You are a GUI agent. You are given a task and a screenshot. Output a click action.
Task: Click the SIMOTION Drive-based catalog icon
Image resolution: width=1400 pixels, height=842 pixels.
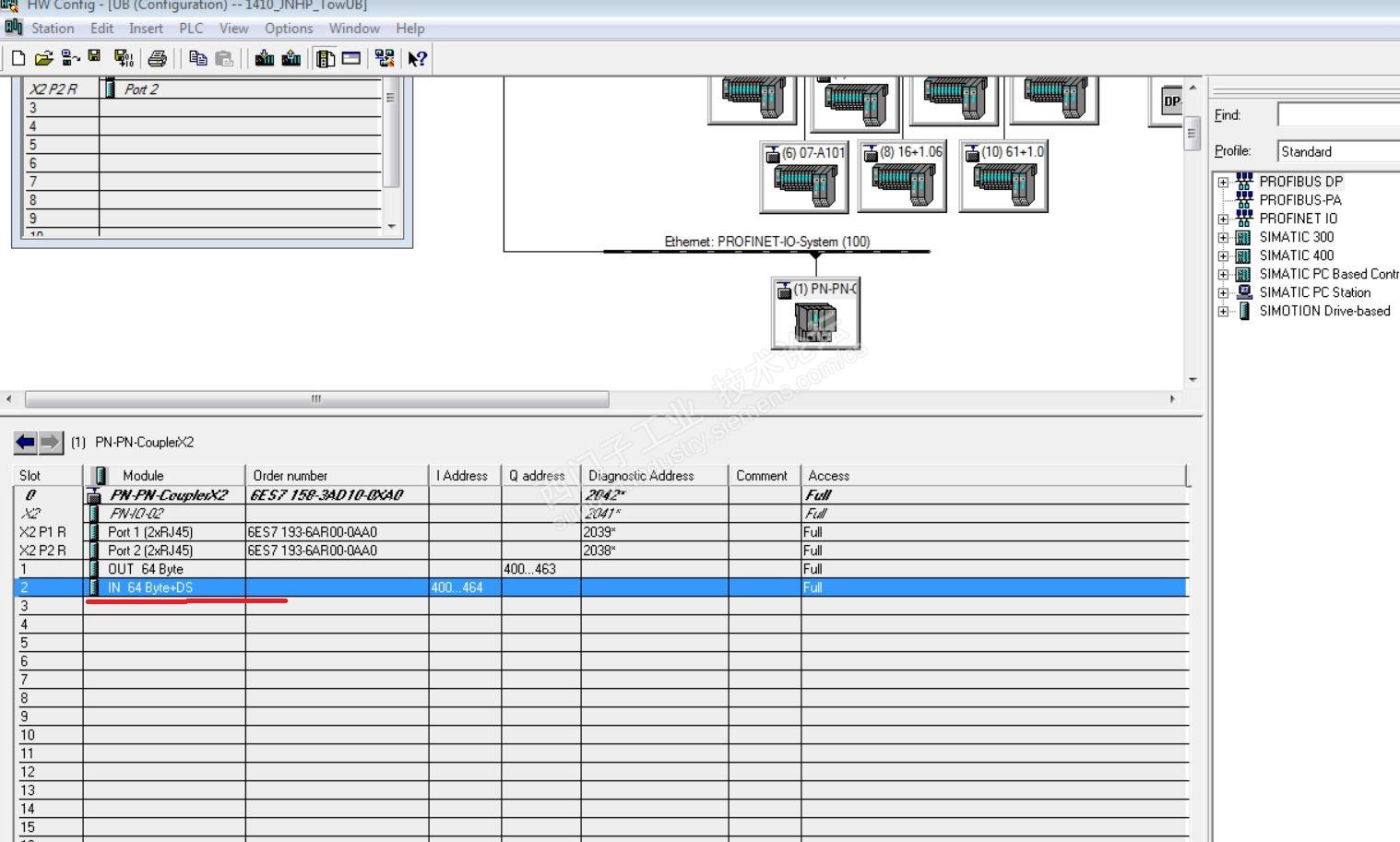1244,311
